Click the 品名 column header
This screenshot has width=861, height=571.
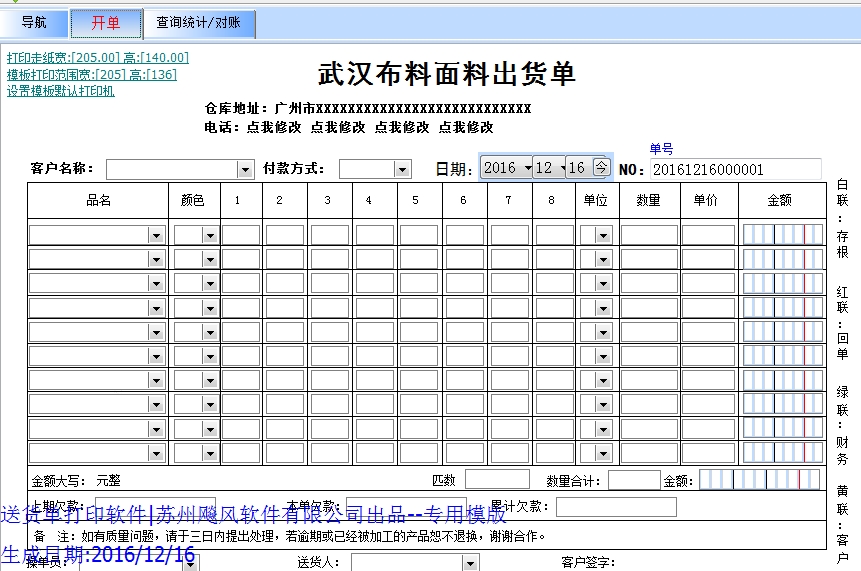coord(98,200)
